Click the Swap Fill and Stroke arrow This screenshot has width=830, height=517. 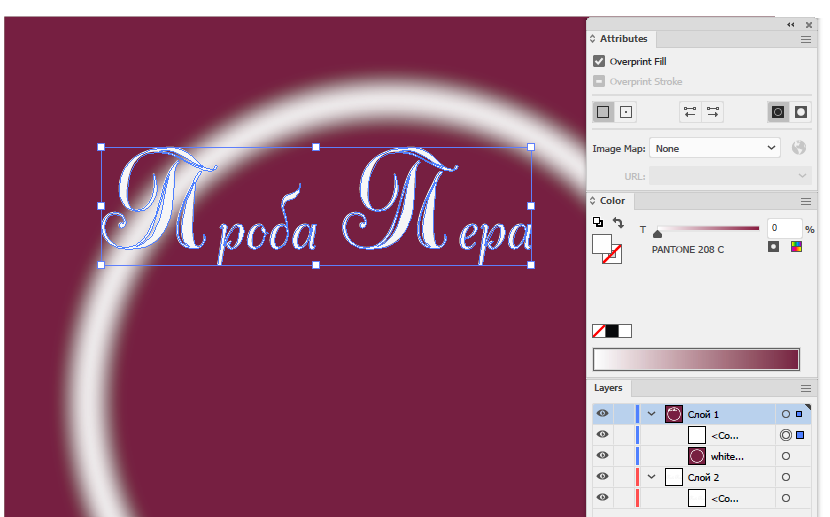click(618, 222)
